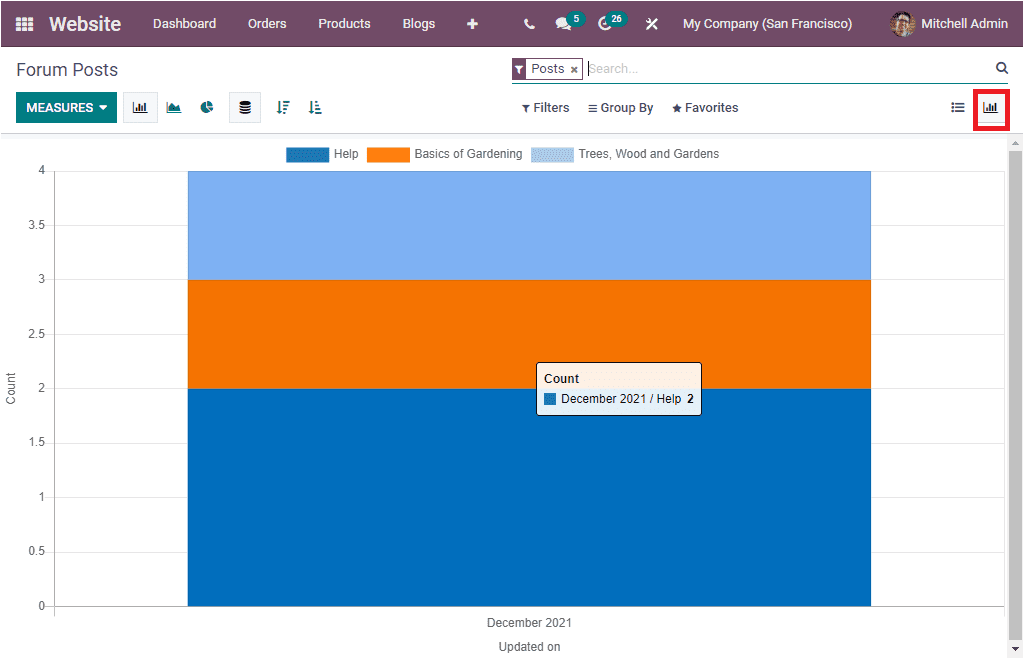The width and height of the screenshot is (1024, 659).
Task: Switch chart to line chart view
Action: point(173,107)
